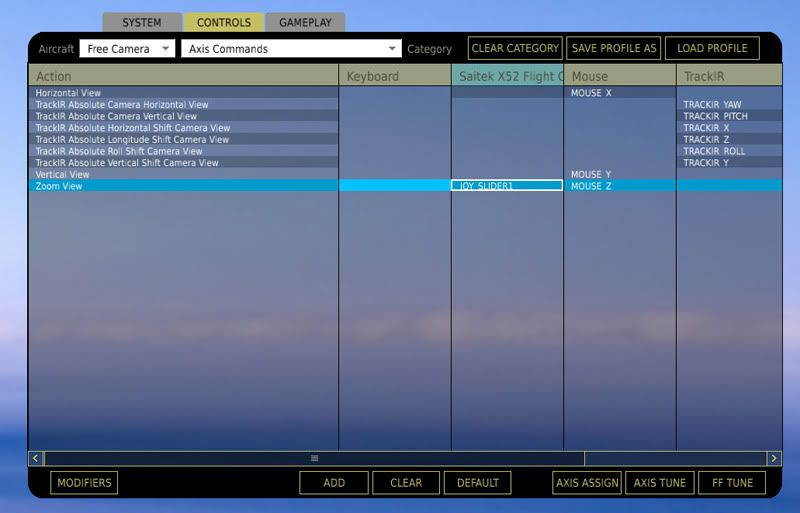
Task: Click the CLEAR button at the bottom
Action: (405, 483)
